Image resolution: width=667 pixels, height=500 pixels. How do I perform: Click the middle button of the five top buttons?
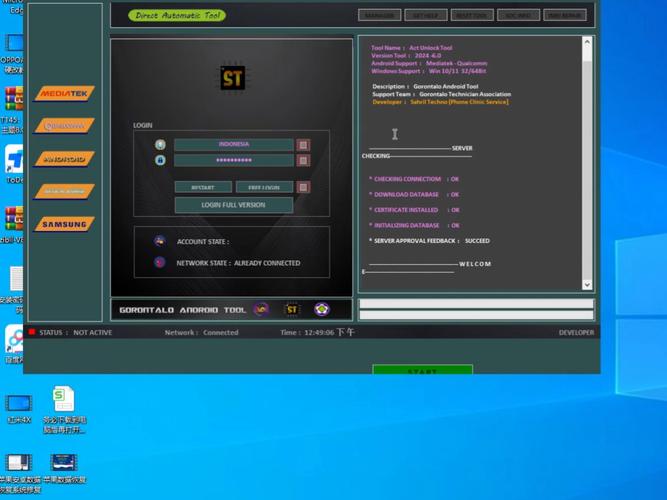(x=472, y=15)
